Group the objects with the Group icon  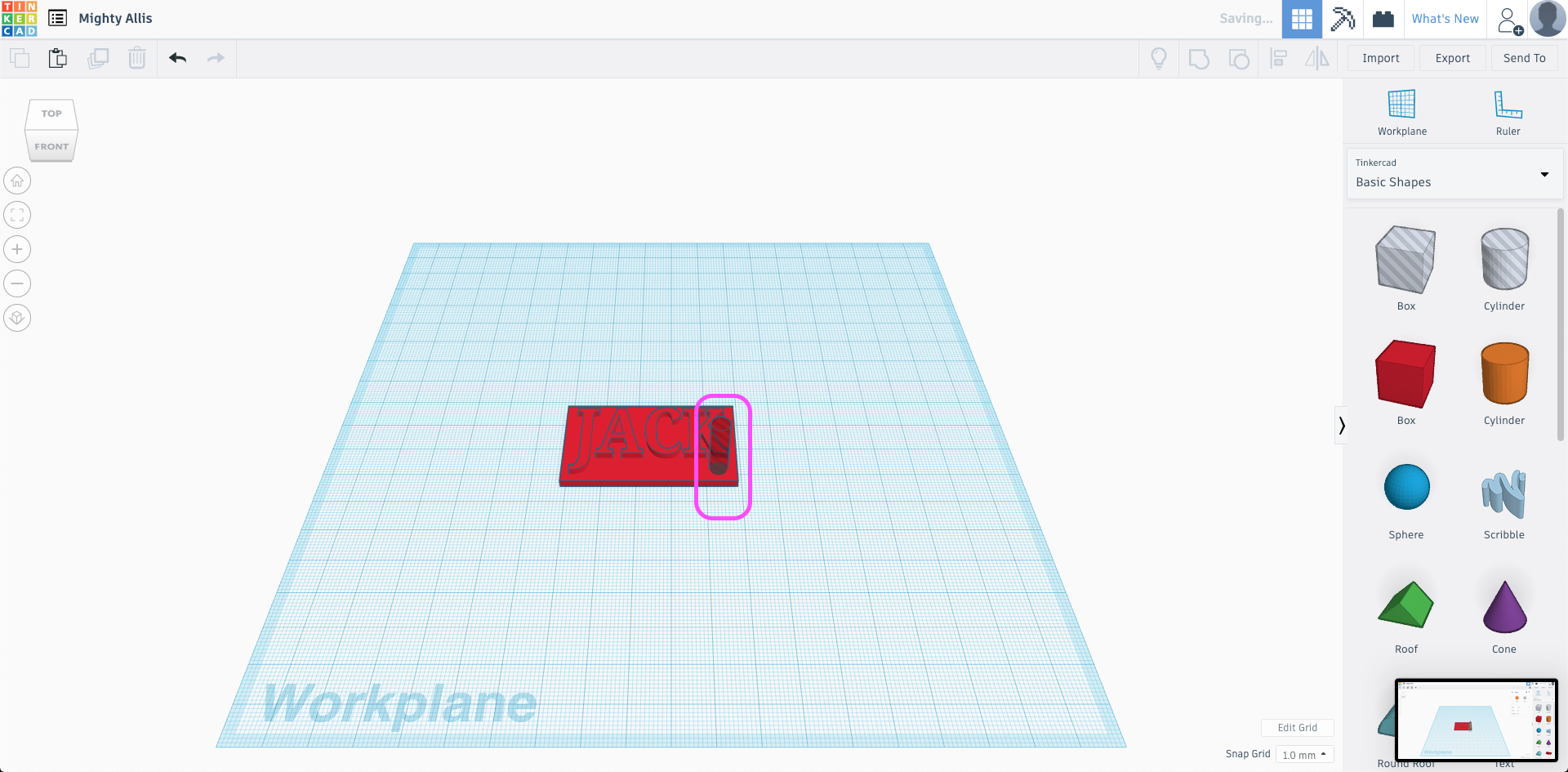point(1199,58)
